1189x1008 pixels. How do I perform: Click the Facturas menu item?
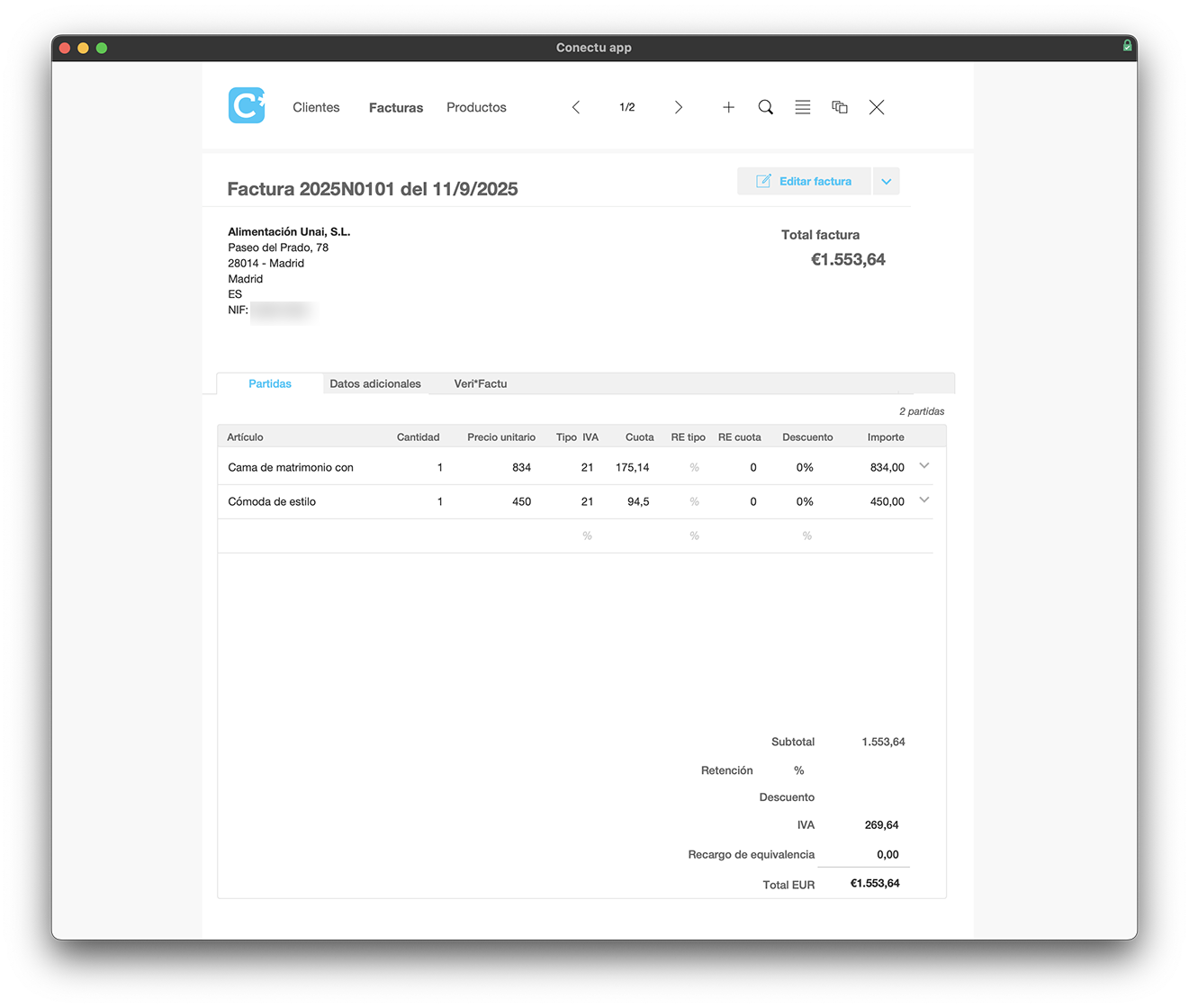coord(396,108)
